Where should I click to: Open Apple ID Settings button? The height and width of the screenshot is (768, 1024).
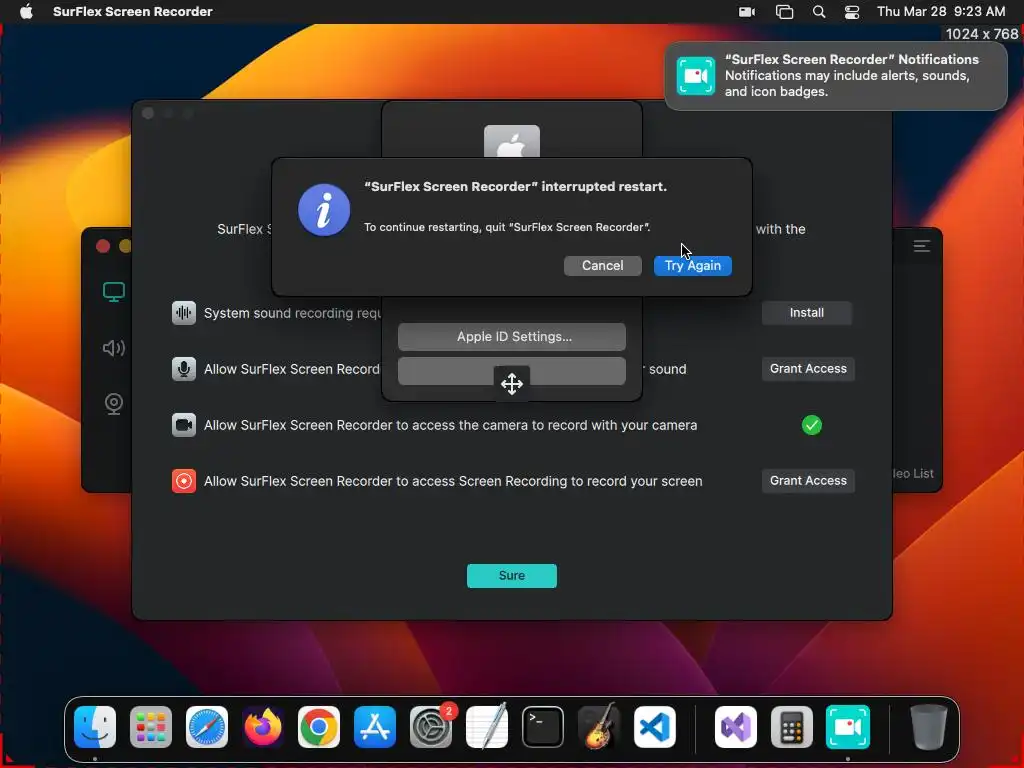click(512, 337)
